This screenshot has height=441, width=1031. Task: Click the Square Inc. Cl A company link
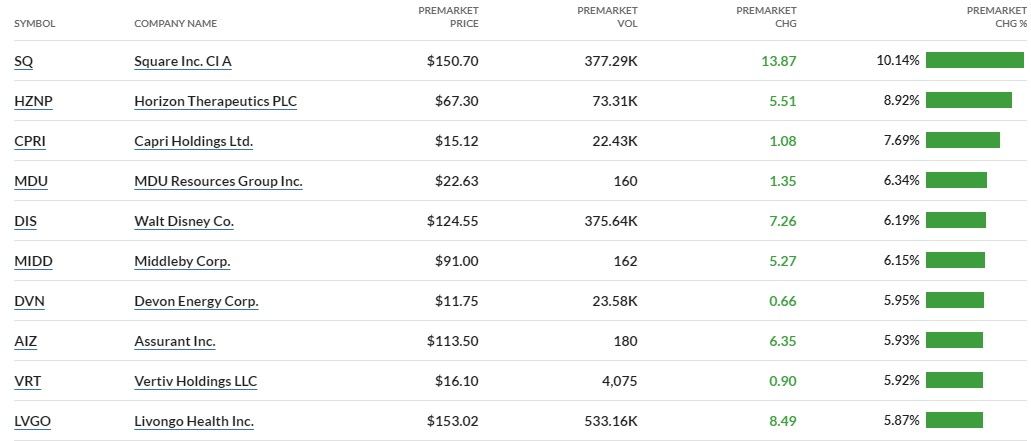point(183,62)
